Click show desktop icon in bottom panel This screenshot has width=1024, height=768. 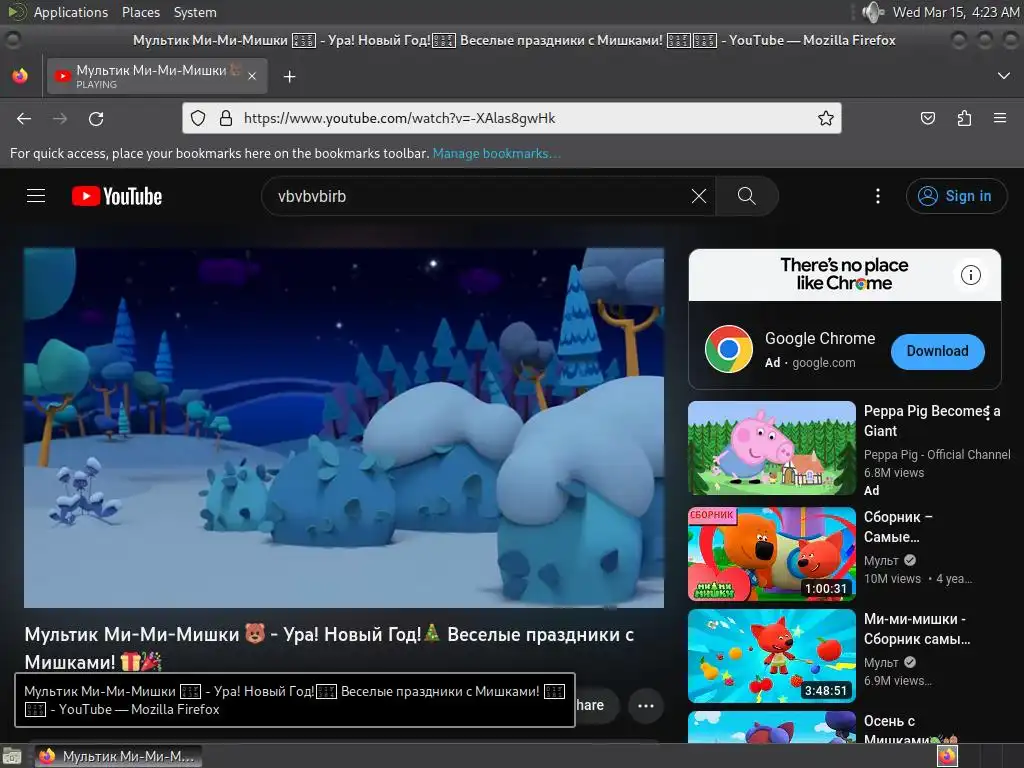(12, 757)
